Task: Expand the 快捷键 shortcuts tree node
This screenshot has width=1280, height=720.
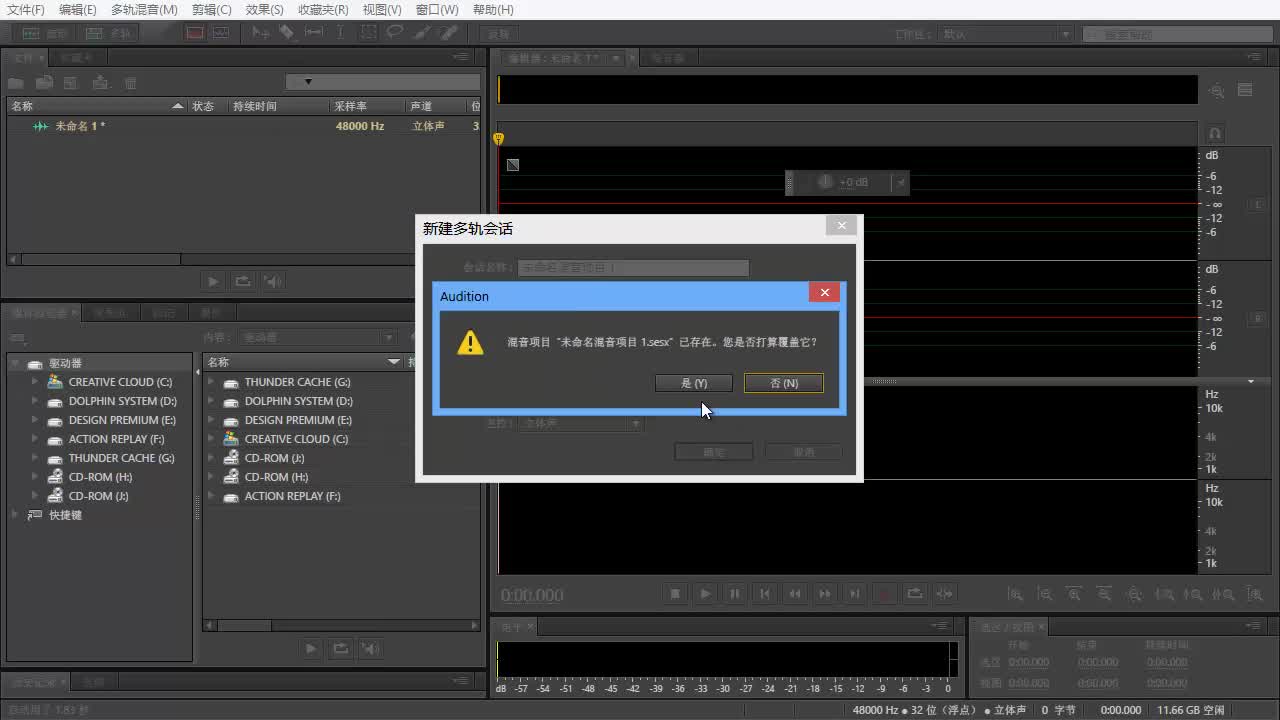Action: click(x=15, y=515)
